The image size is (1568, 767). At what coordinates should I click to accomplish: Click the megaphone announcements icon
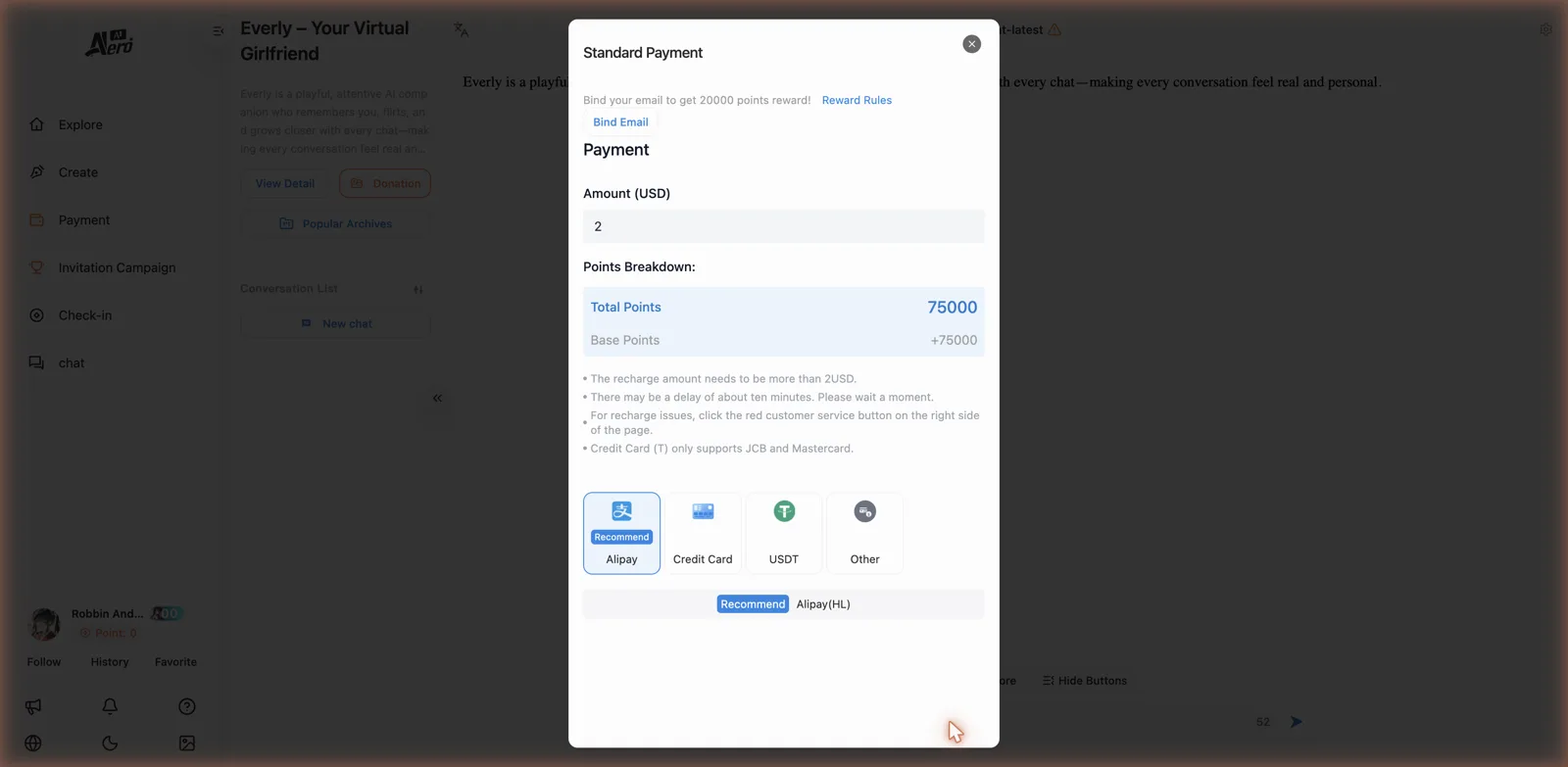[33, 706]
